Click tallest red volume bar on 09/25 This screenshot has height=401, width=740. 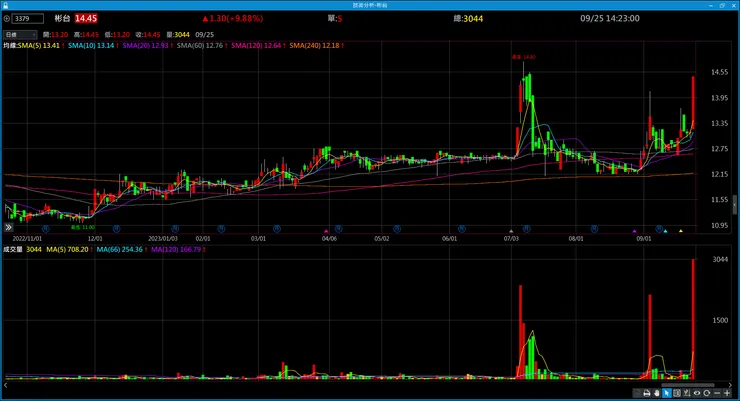click(x=693, y=319)
